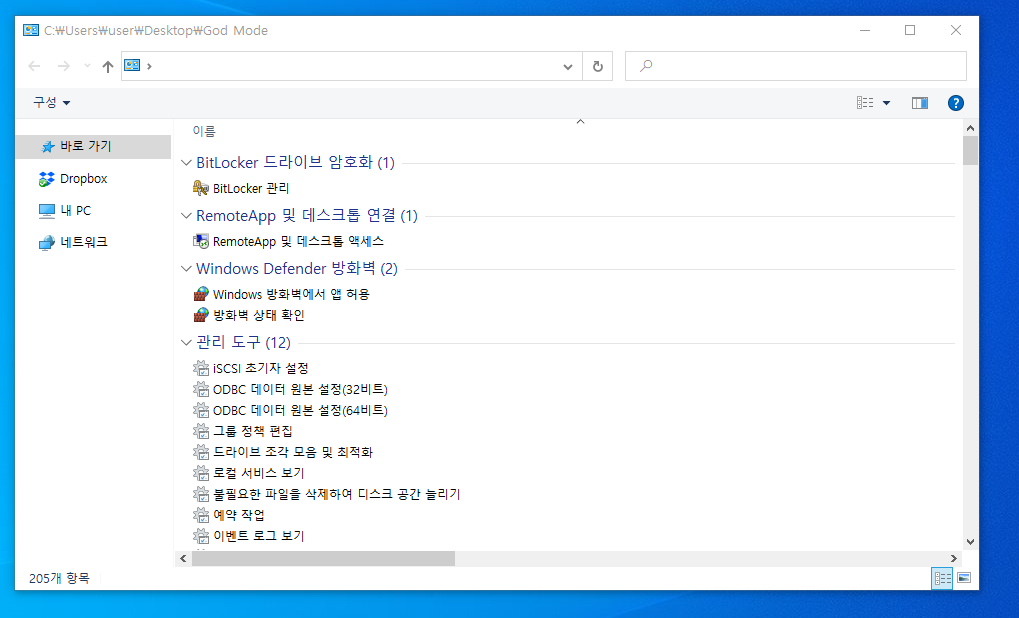Click the 이름 column header
The image size is (1019, 618).
tap(204, 131)
